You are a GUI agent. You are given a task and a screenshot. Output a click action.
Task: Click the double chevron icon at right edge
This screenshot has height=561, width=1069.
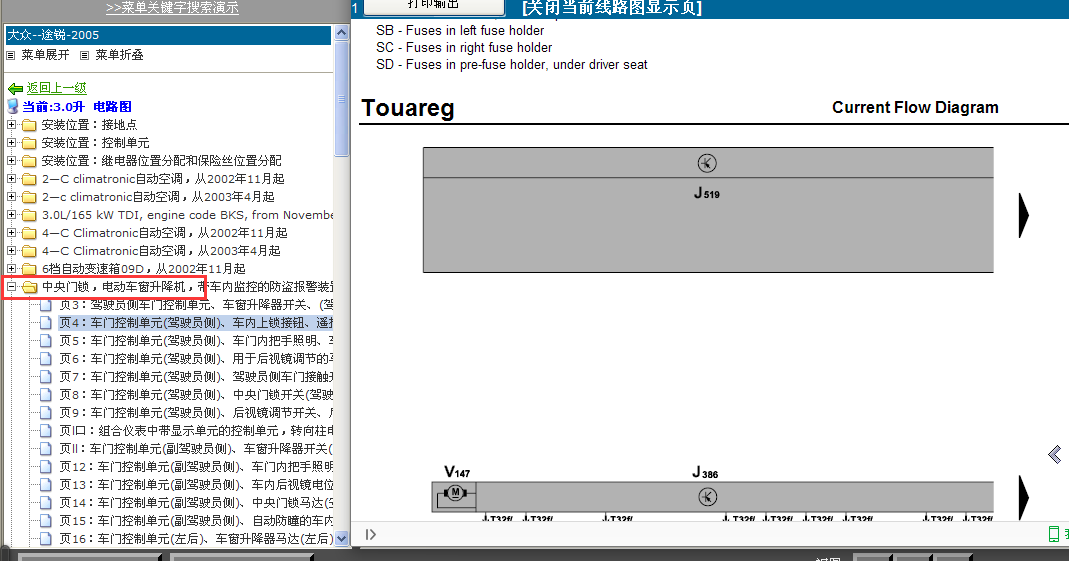1055,455
